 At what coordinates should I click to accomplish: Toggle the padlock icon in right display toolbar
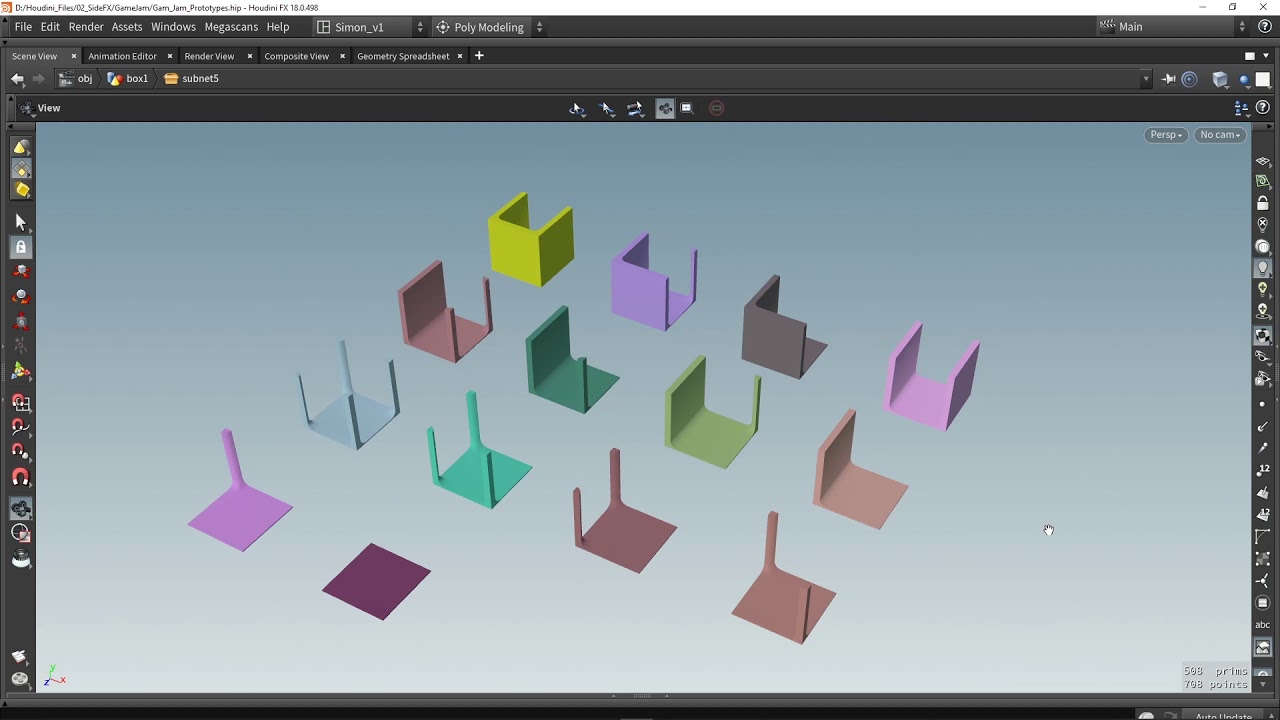tap(1263, 203)
